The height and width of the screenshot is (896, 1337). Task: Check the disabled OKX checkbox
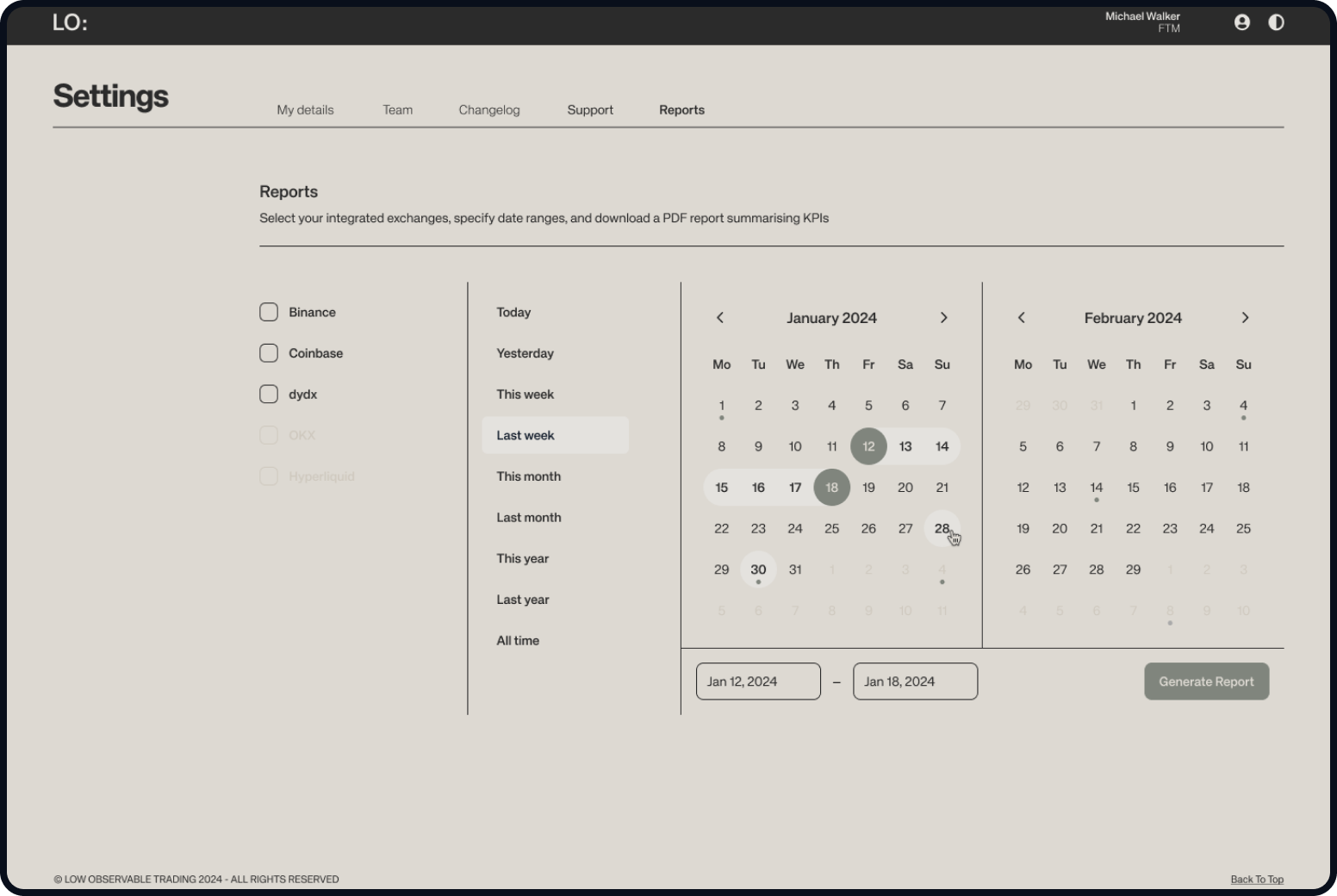[269, 435]
